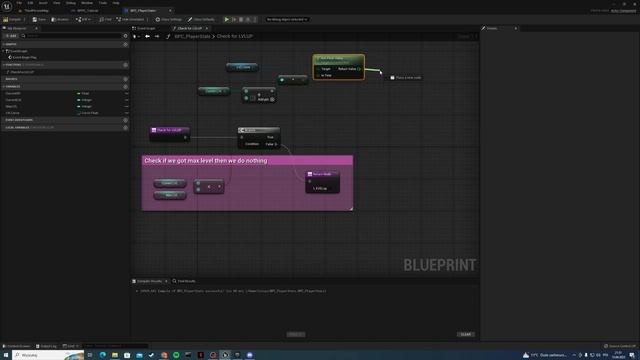
Task: Navigate forward in graph history
Action: (157, 37)
